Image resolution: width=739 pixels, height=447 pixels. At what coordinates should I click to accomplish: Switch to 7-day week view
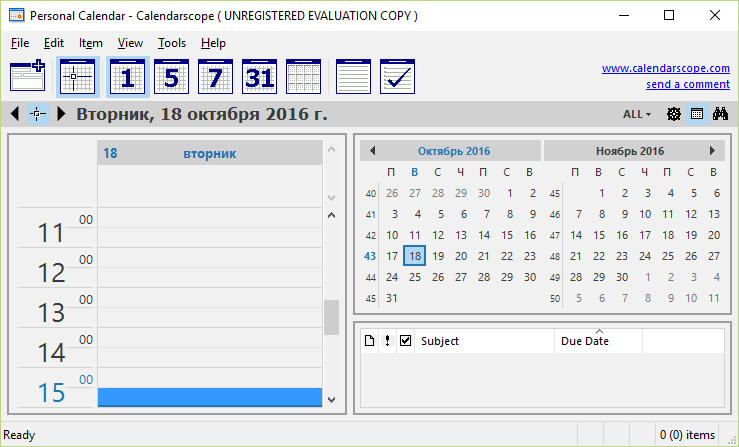(x=214, y=76)
